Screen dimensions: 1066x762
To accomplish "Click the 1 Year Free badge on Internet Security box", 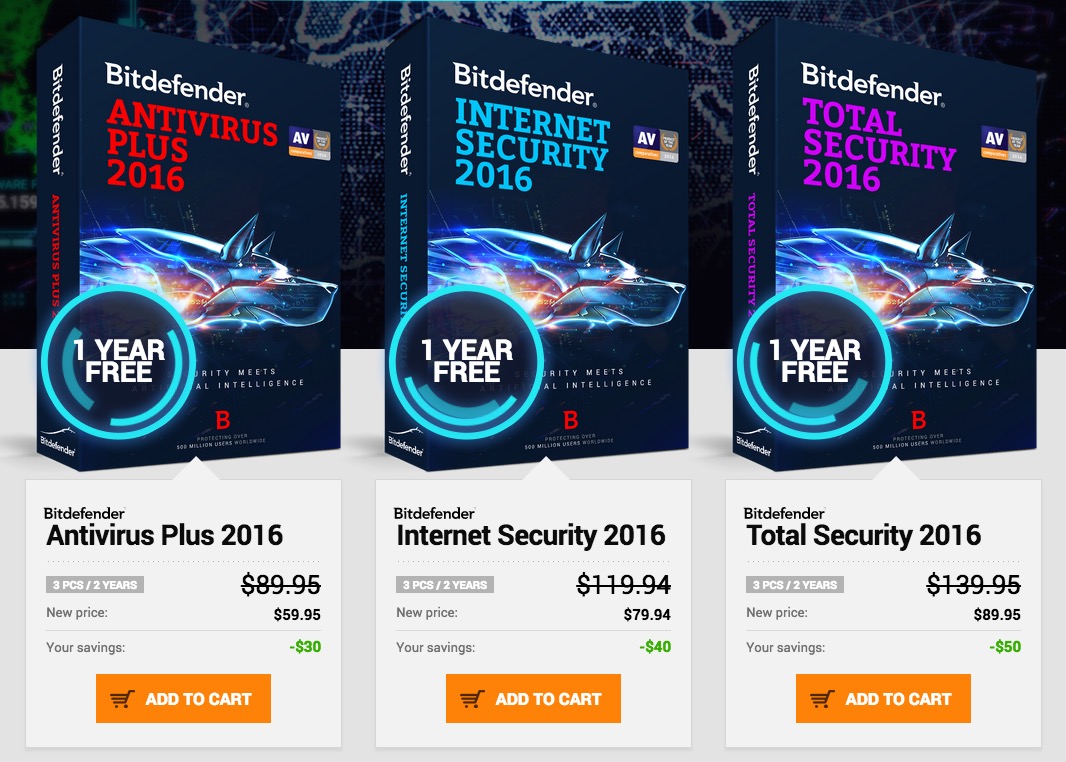I will tap(466, 362).
